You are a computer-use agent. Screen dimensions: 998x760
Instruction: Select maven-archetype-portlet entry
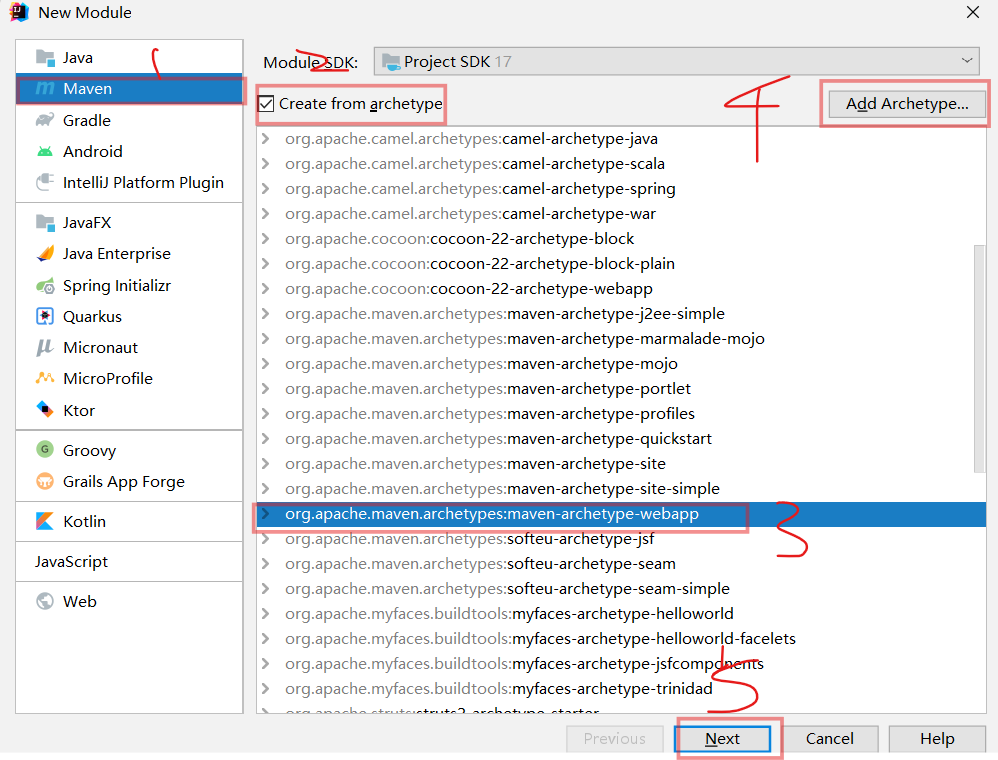[488, 389]
